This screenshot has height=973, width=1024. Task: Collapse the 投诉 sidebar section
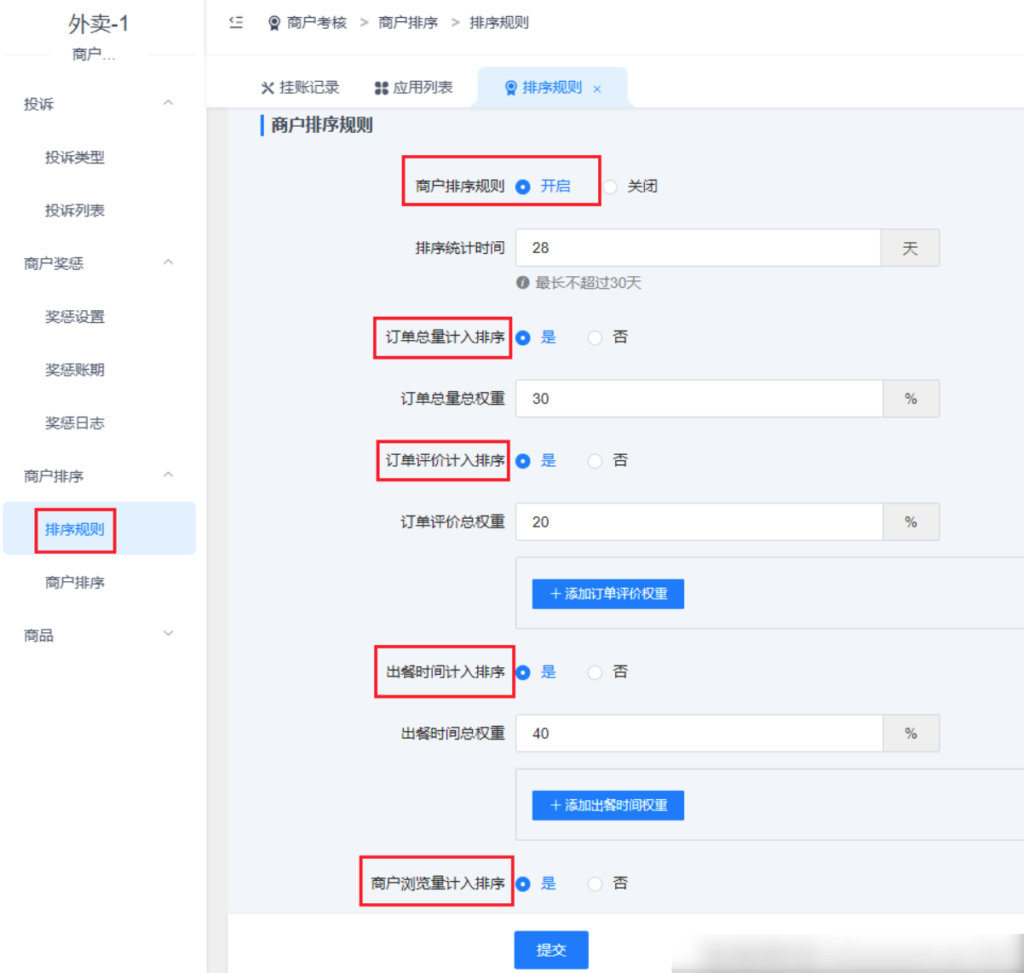click(168, 103)
